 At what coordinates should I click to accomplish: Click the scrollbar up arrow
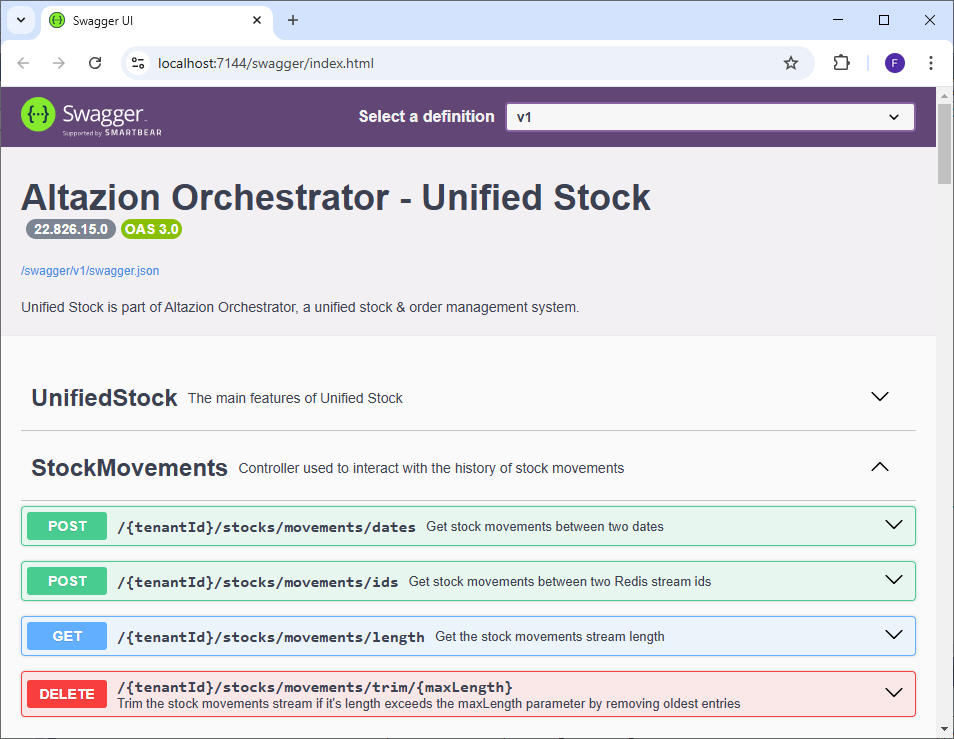point(944,95)
